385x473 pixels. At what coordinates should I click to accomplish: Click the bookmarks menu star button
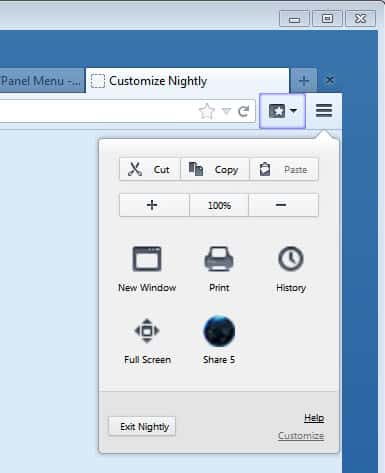[x=277, y=111]
